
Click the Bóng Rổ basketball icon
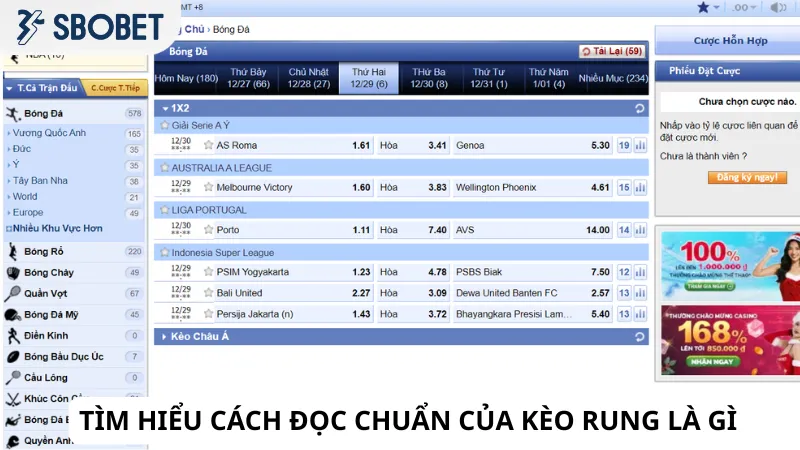[13, 252]
